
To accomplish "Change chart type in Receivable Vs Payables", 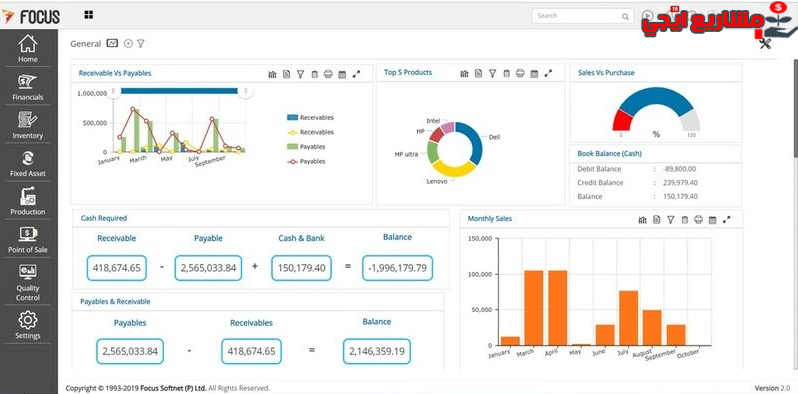I will click(x=272, y=74).
